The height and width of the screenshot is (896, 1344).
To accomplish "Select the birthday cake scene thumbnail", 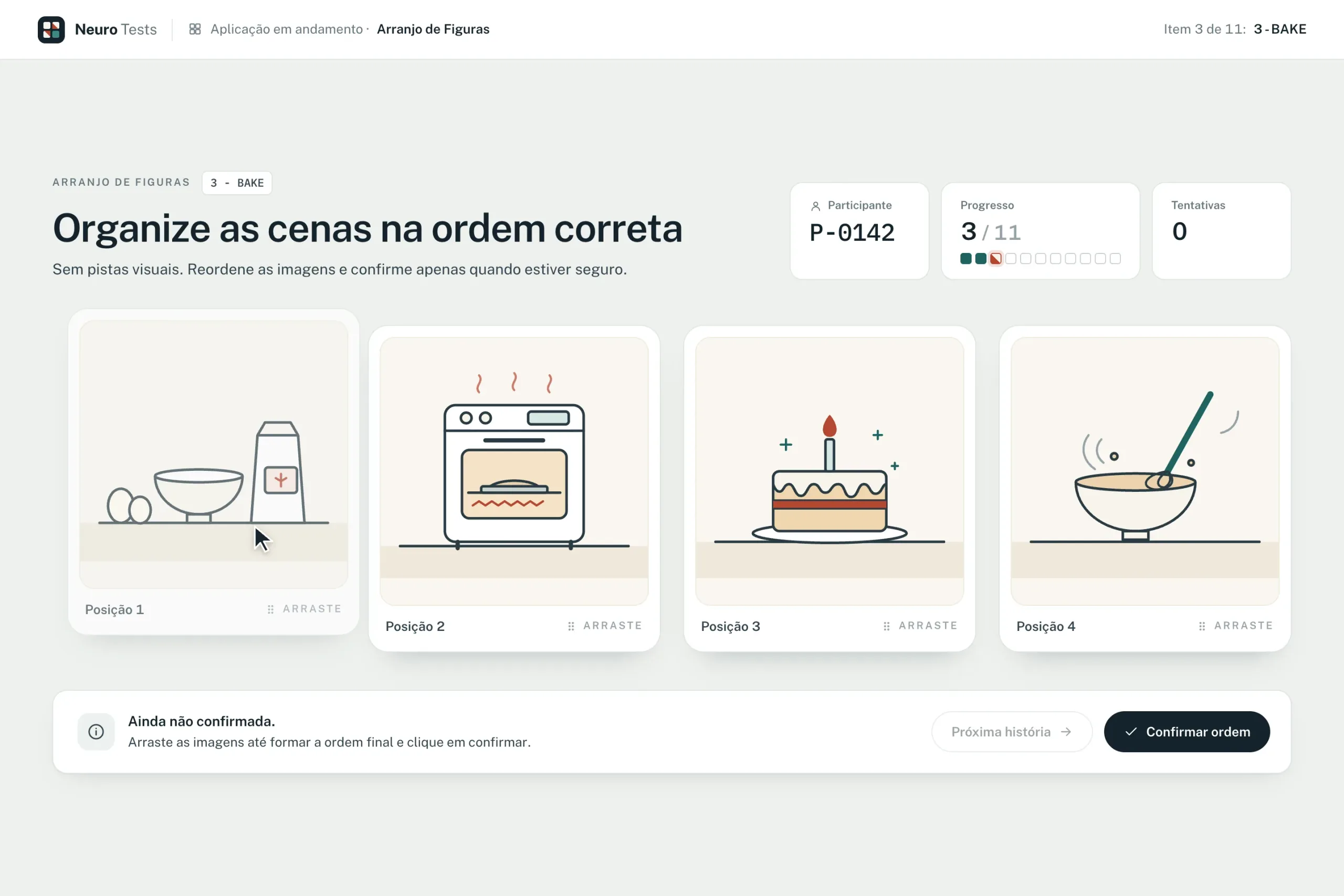I will (829, 471).
